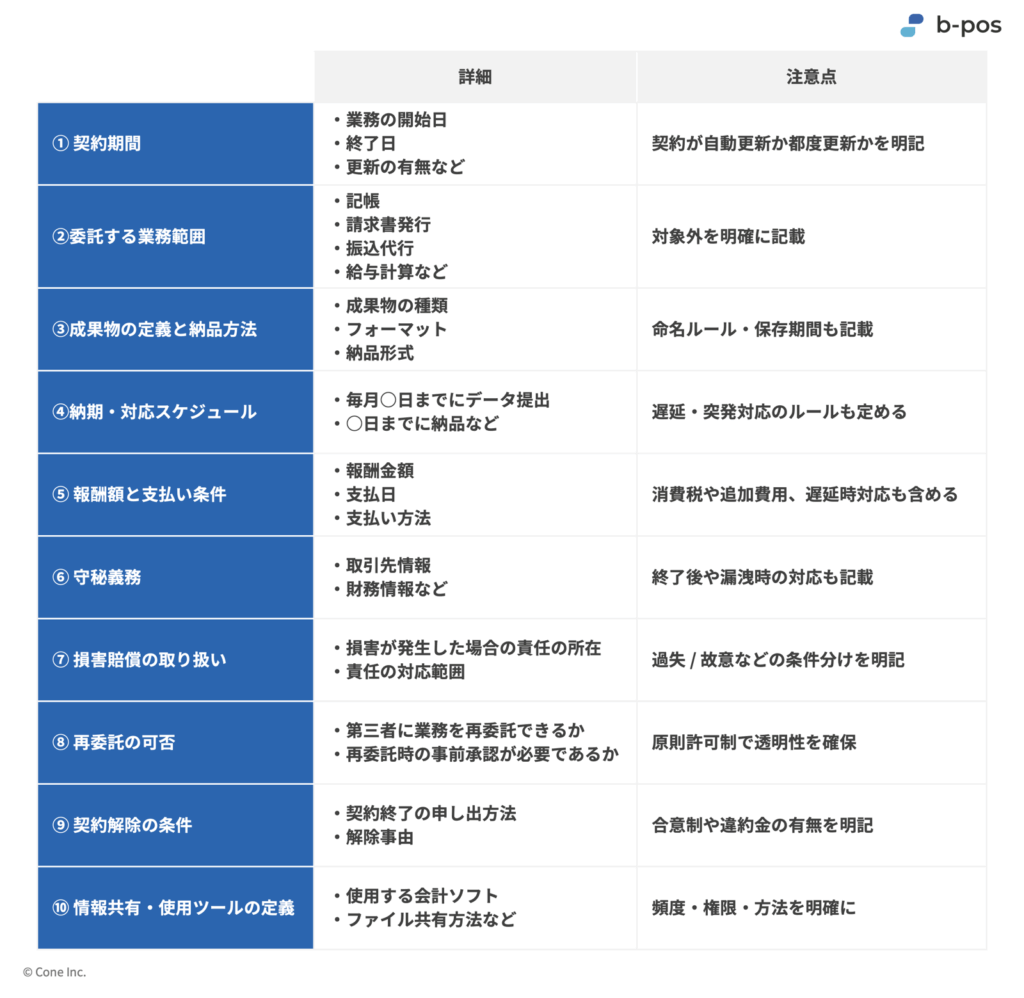The height and width of the screenshot is (998, 1024).
Task: Select the 財務情報など bullet item
Action: (391, 589)
